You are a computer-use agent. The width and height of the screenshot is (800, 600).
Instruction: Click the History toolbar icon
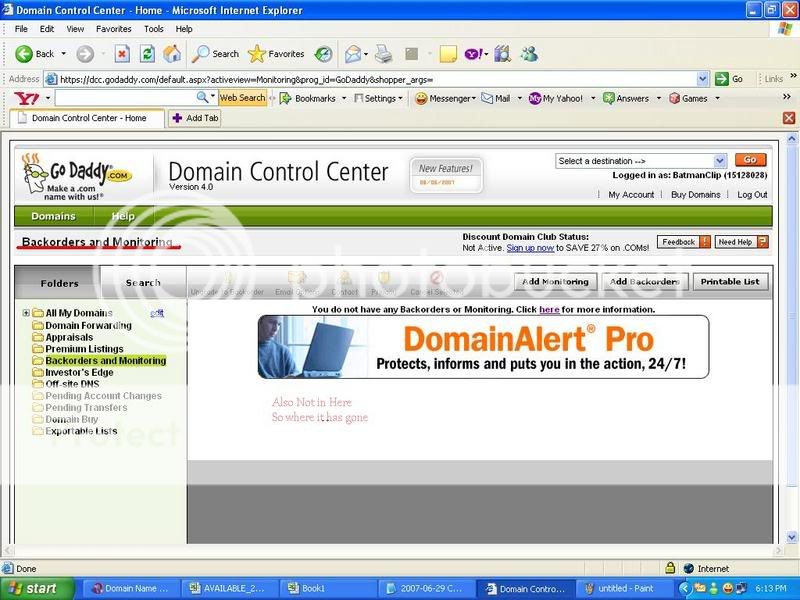(x=323, y=54)
